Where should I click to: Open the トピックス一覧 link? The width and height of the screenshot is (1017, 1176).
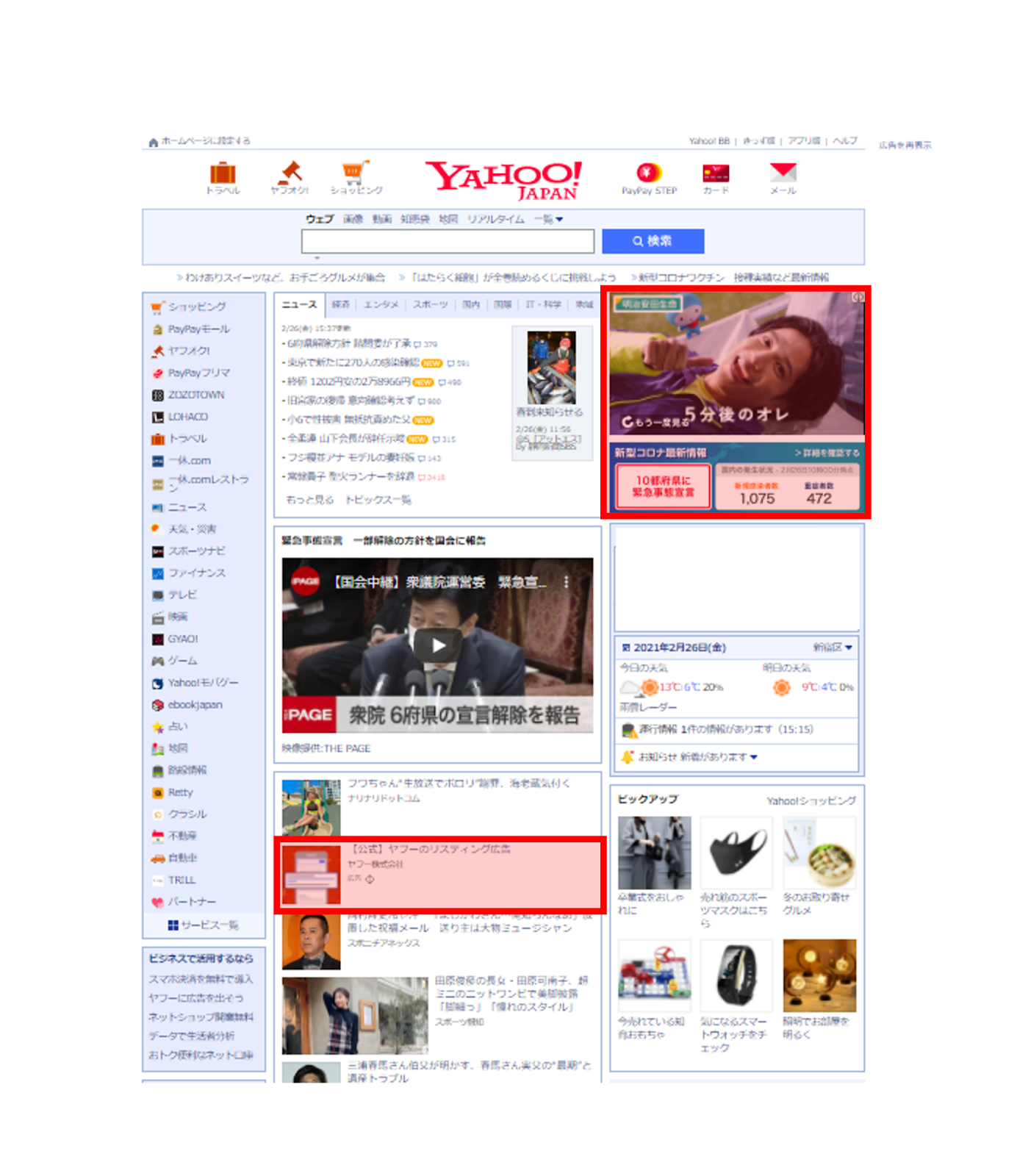coord(378,500)
